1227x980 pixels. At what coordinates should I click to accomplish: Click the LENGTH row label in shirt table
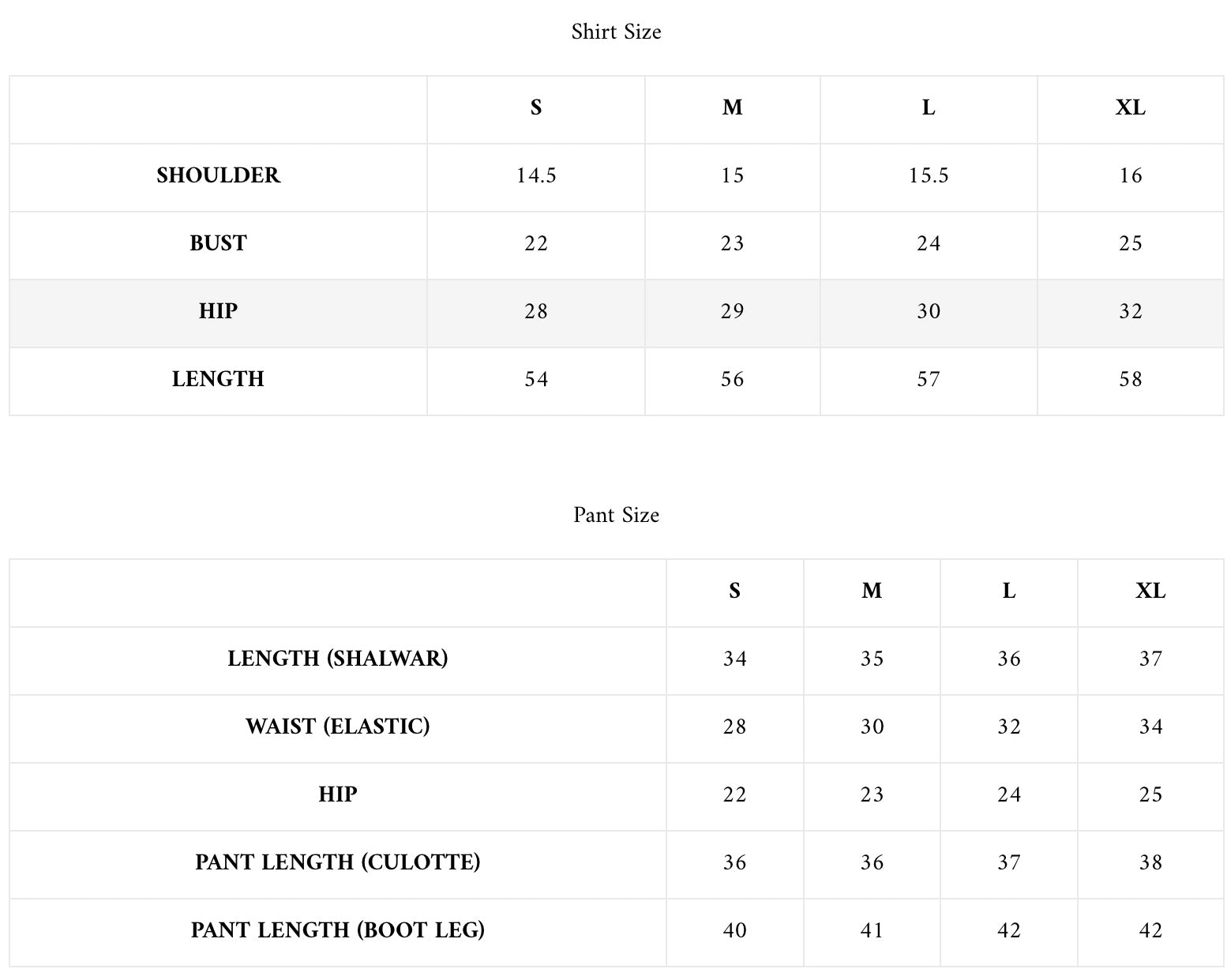click(x=218, y=379)
